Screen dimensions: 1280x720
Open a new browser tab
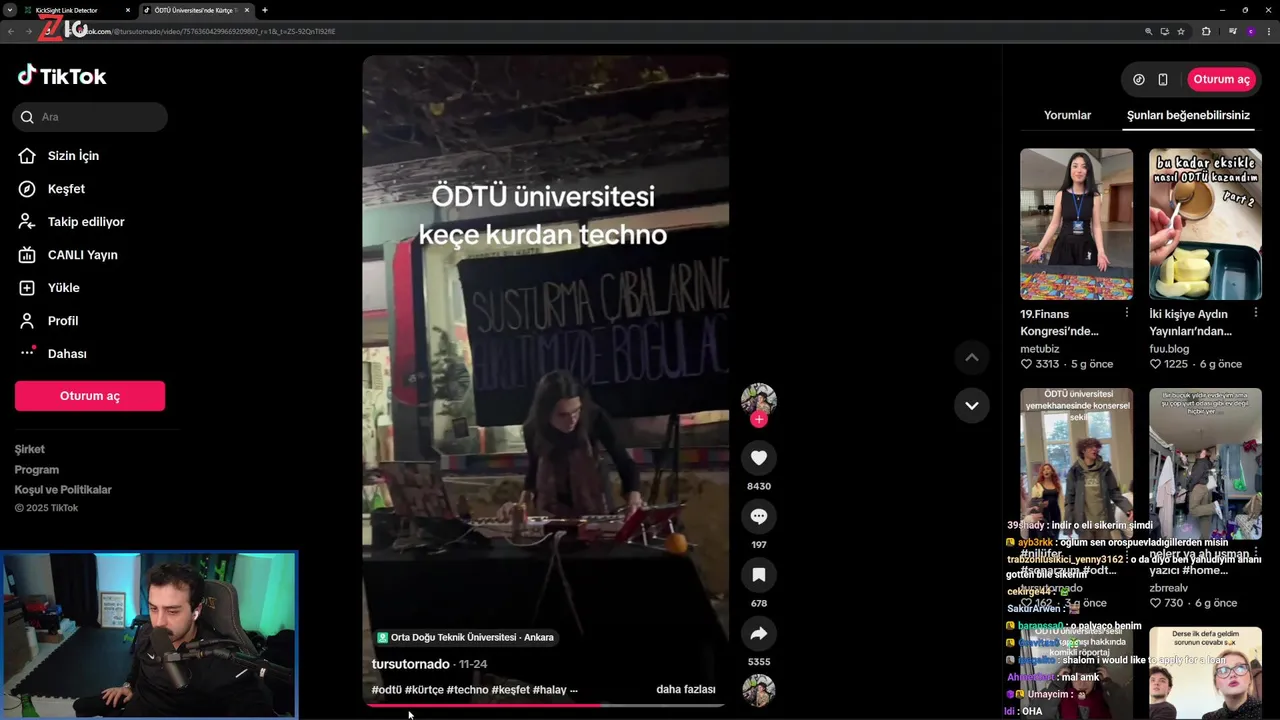[265, 10]
